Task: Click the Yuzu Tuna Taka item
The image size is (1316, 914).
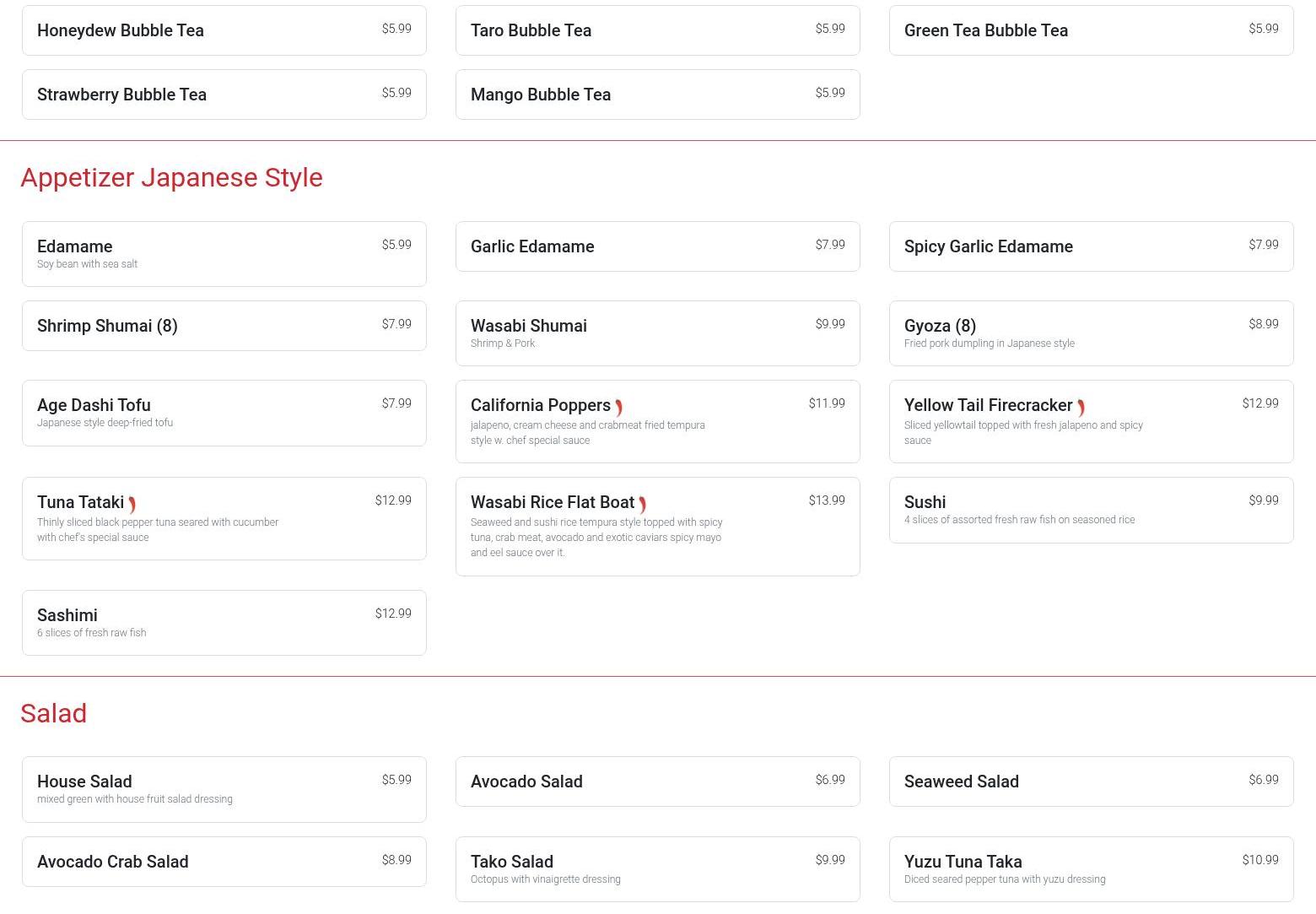Action: pos(1091,869)
